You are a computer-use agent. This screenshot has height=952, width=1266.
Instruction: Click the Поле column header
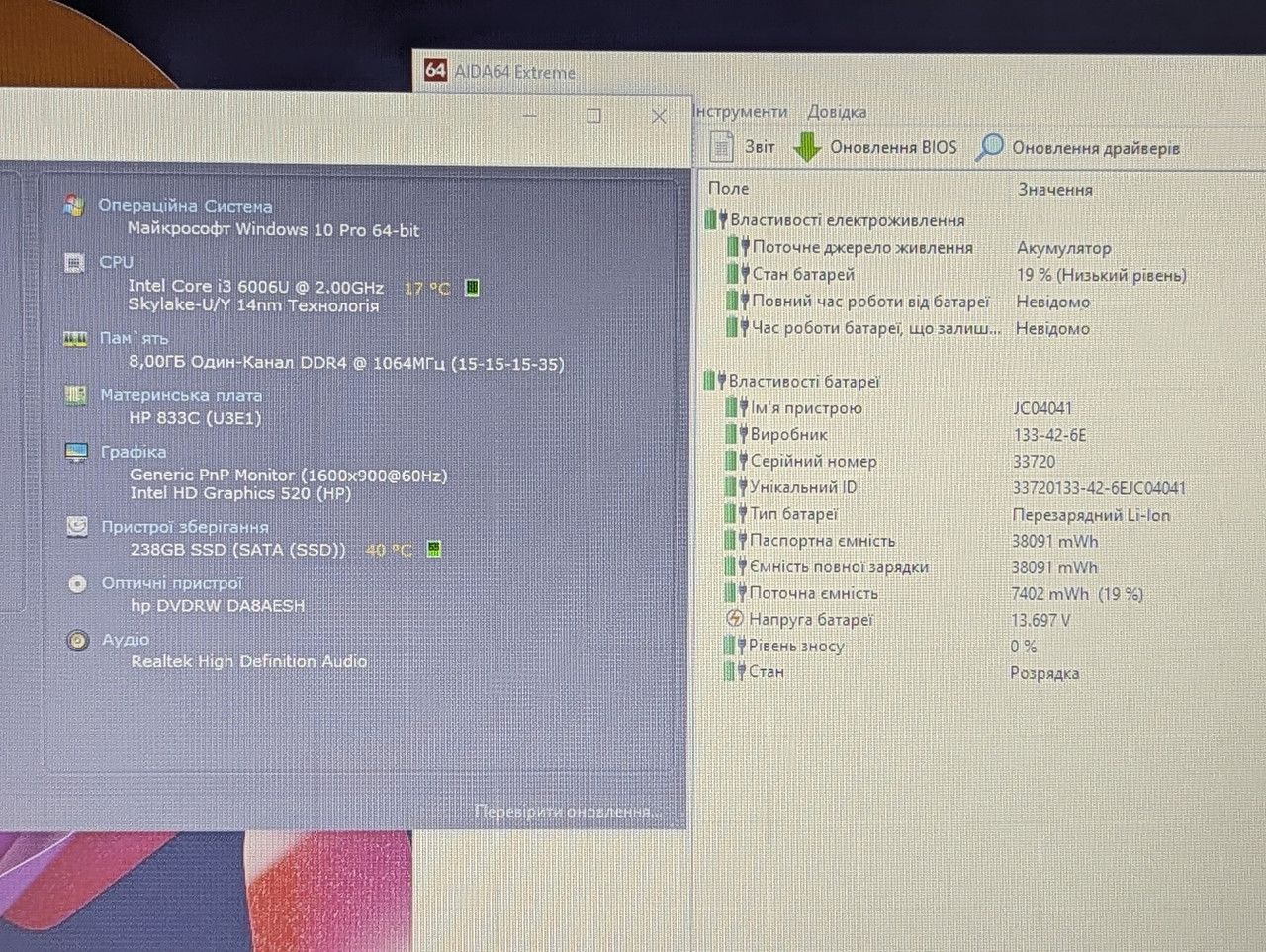tap(729, 188)
